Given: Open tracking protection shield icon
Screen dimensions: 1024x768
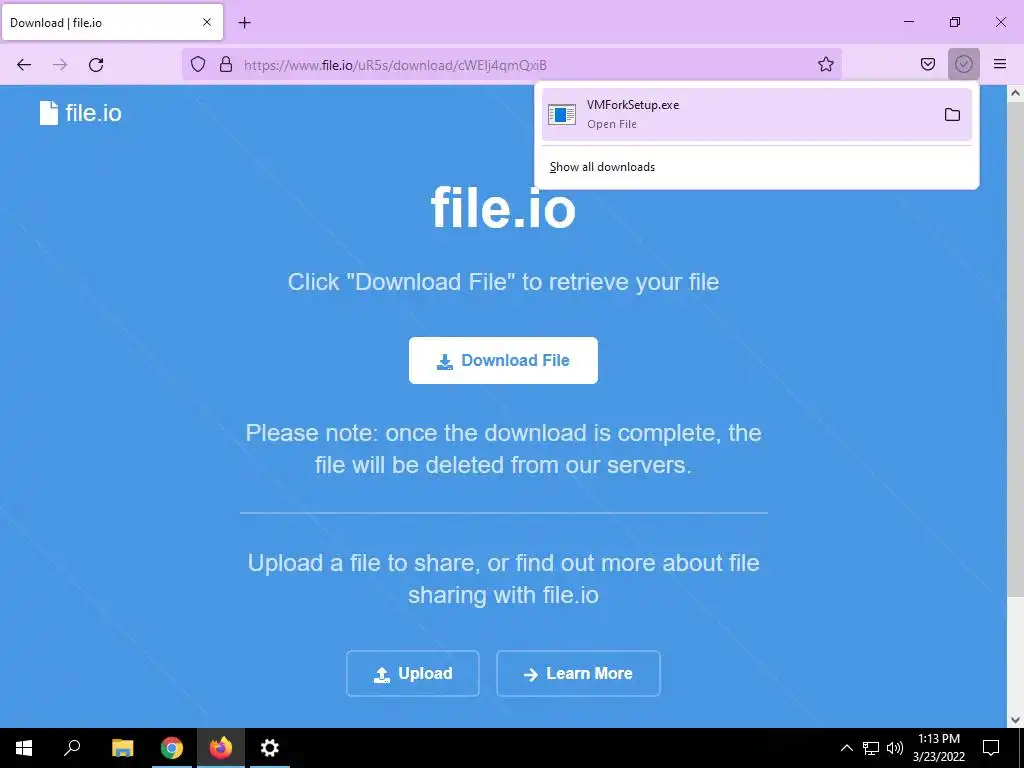Looking at the screenshot, I should pyautogui.click(x=198, y=64).
